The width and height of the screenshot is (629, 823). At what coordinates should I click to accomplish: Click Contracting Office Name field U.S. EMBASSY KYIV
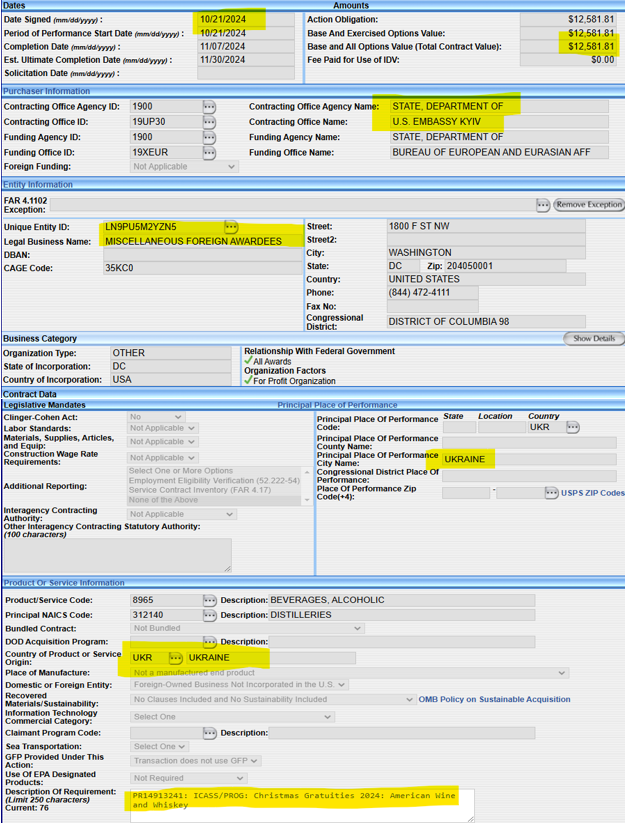pos(500,122)
